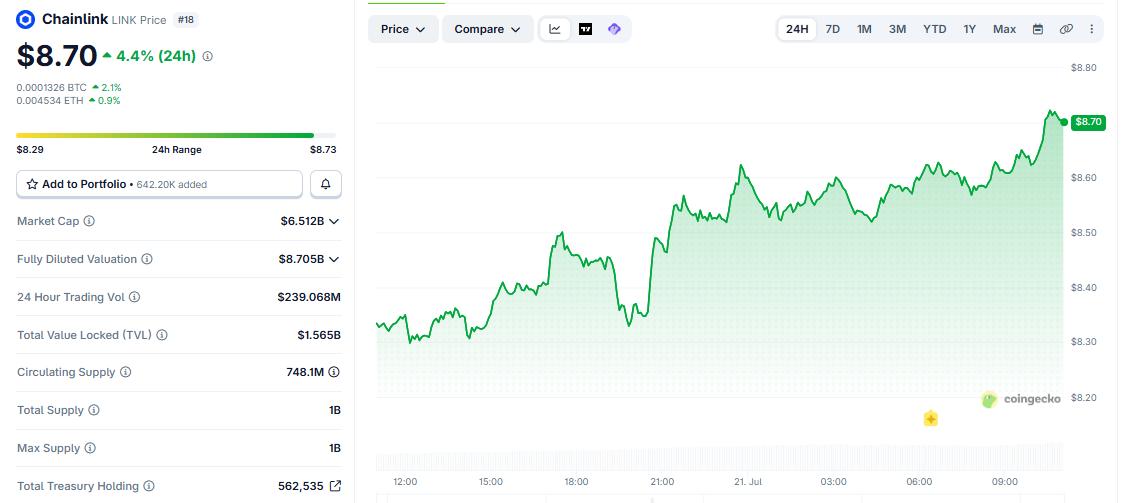Show Max Supply info icon
Screen dimensions: 1121x503
point(90,448)
